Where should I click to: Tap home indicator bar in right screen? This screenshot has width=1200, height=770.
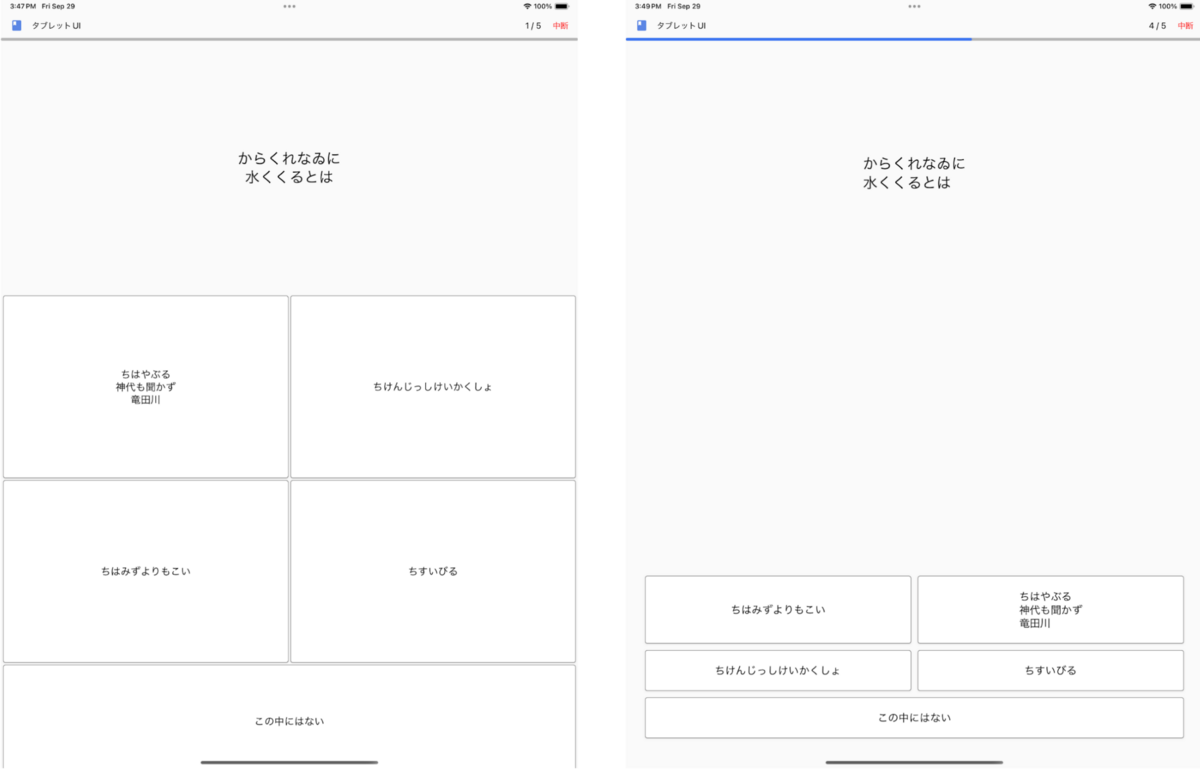[x=914, y=762]
